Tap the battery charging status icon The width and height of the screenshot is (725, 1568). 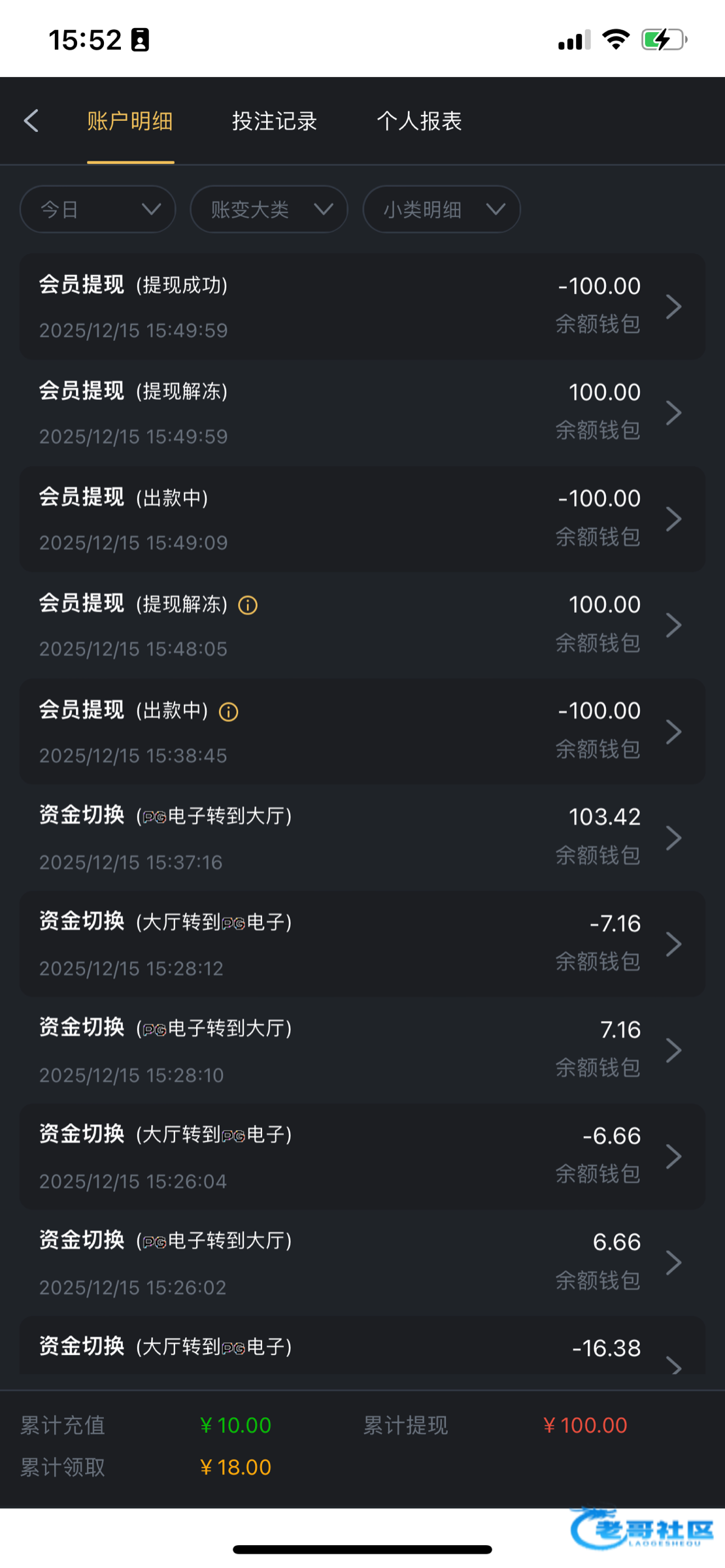point(664,40)
